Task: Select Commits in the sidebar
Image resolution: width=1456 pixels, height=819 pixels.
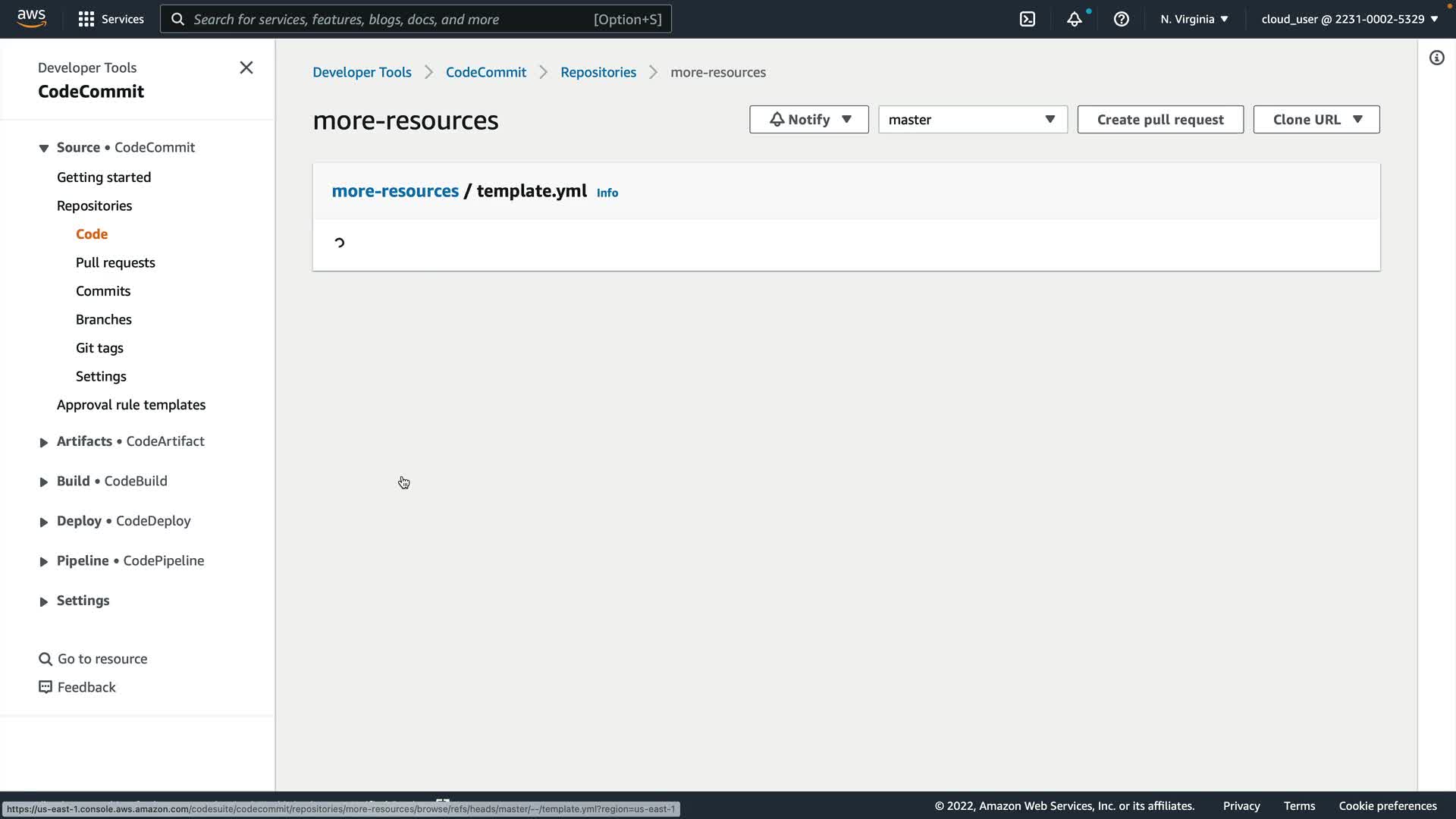Action: (103, 291)
